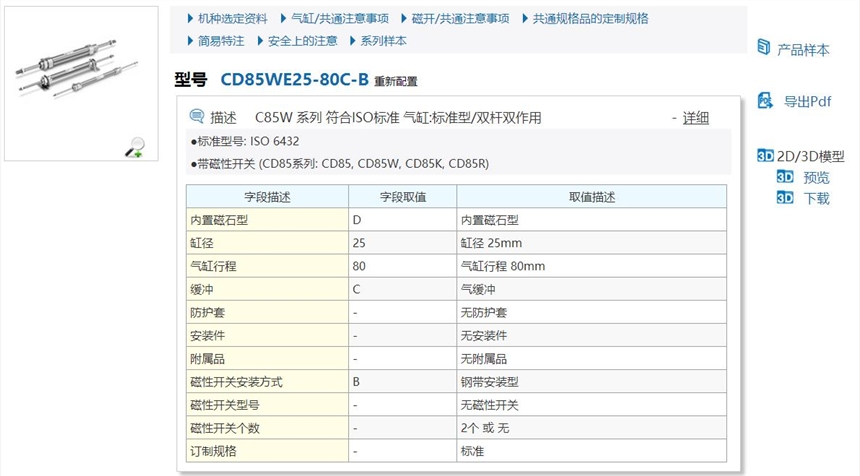The image size is (860, 476).
Task: Click value 80 in the 字段取值 column
Action: pos(403,266)
